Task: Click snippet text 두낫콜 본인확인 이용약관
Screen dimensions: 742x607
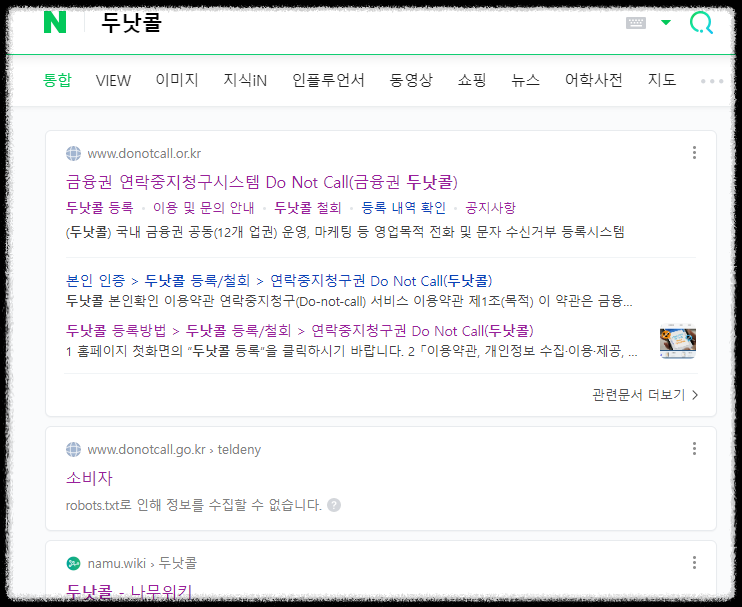Action: (x=349, y=301)
